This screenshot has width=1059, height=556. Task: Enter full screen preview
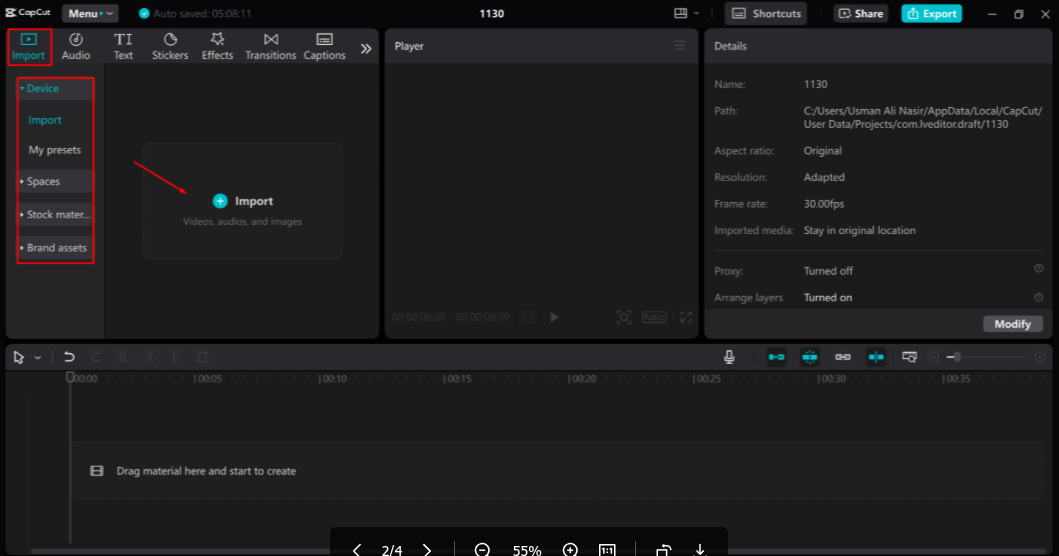tap(686, 317)
